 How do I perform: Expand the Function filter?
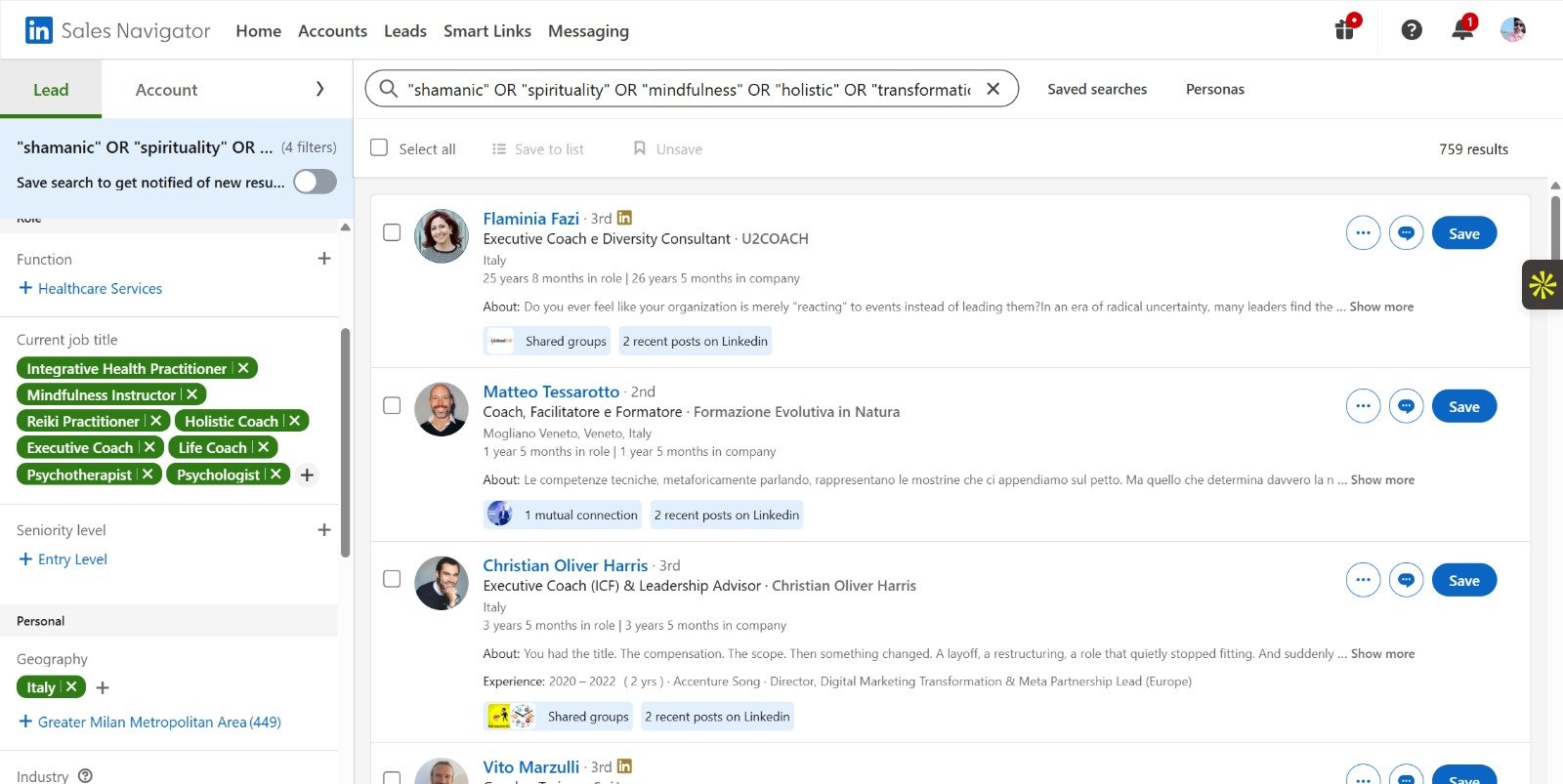click(324, 259)
